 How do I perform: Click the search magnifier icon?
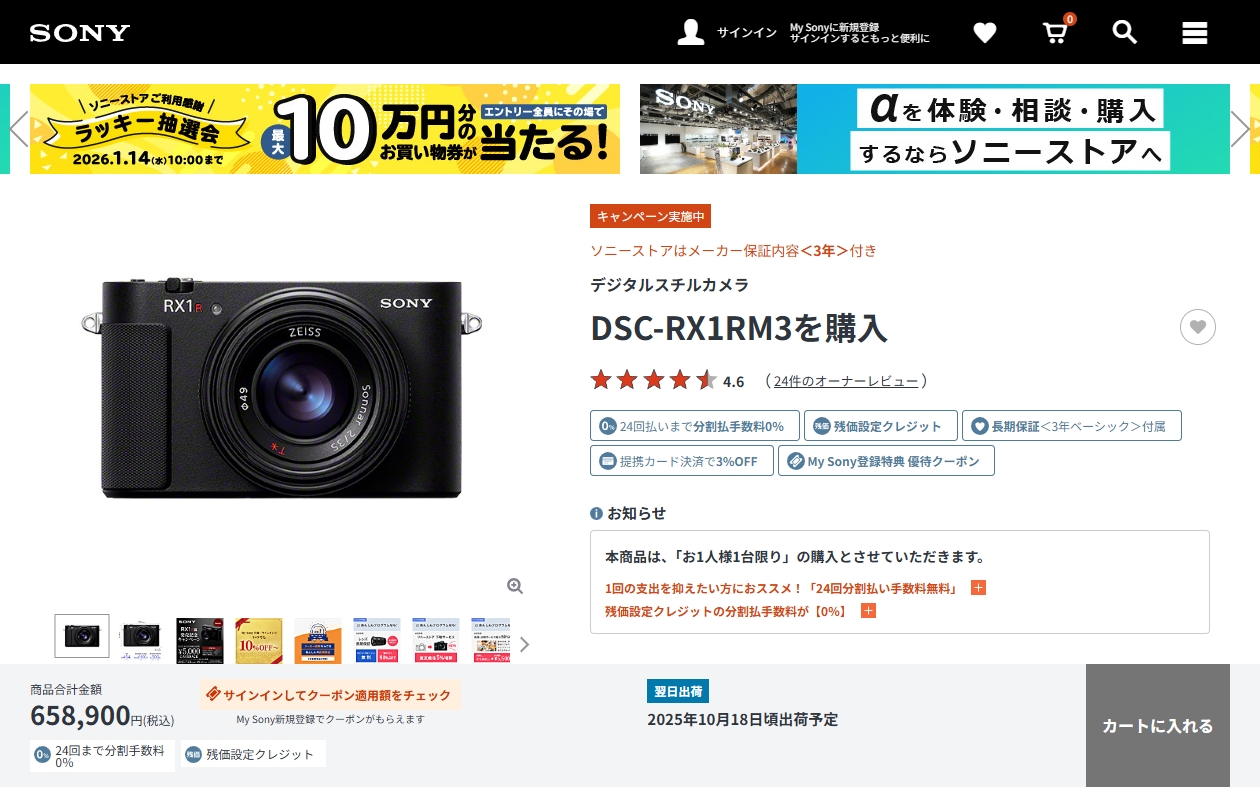1125,32
